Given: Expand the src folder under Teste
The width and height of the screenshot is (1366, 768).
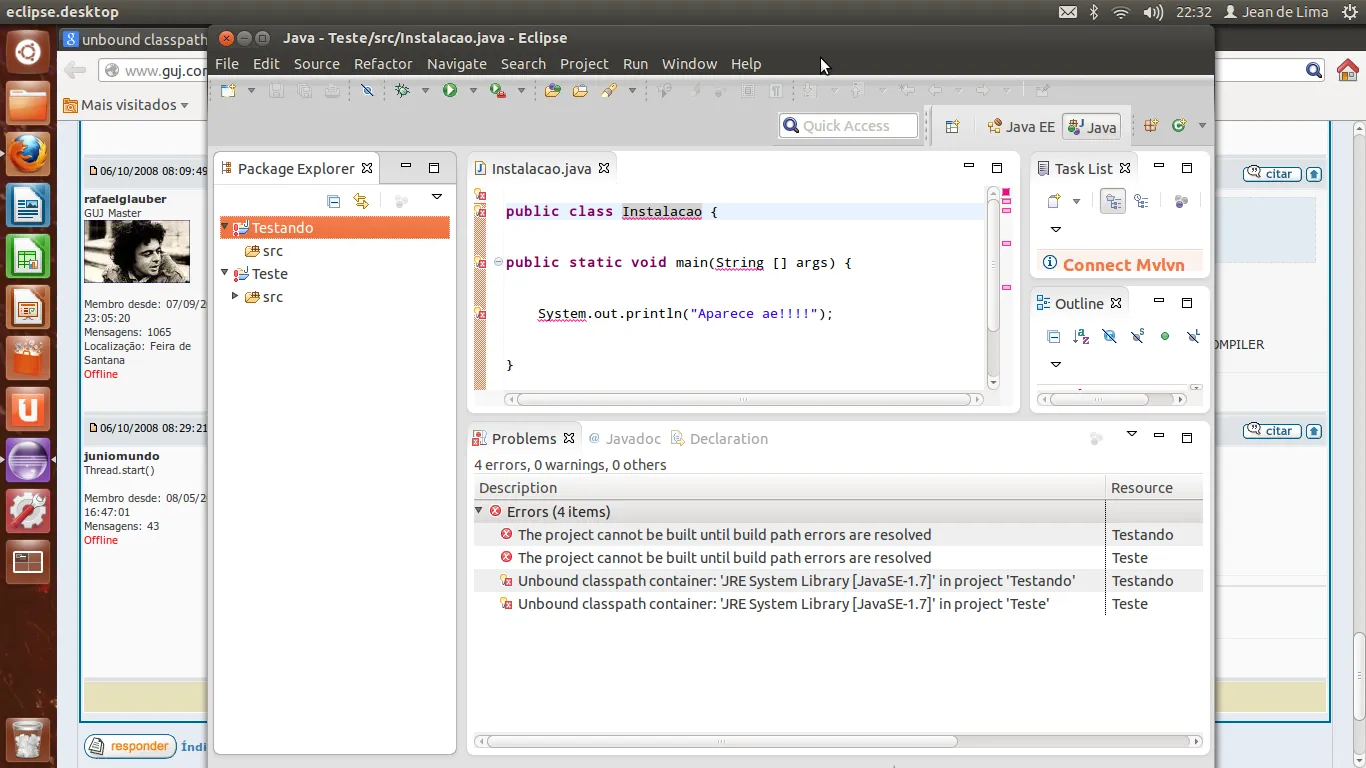Looking at the screenshot, I should 235,297.
